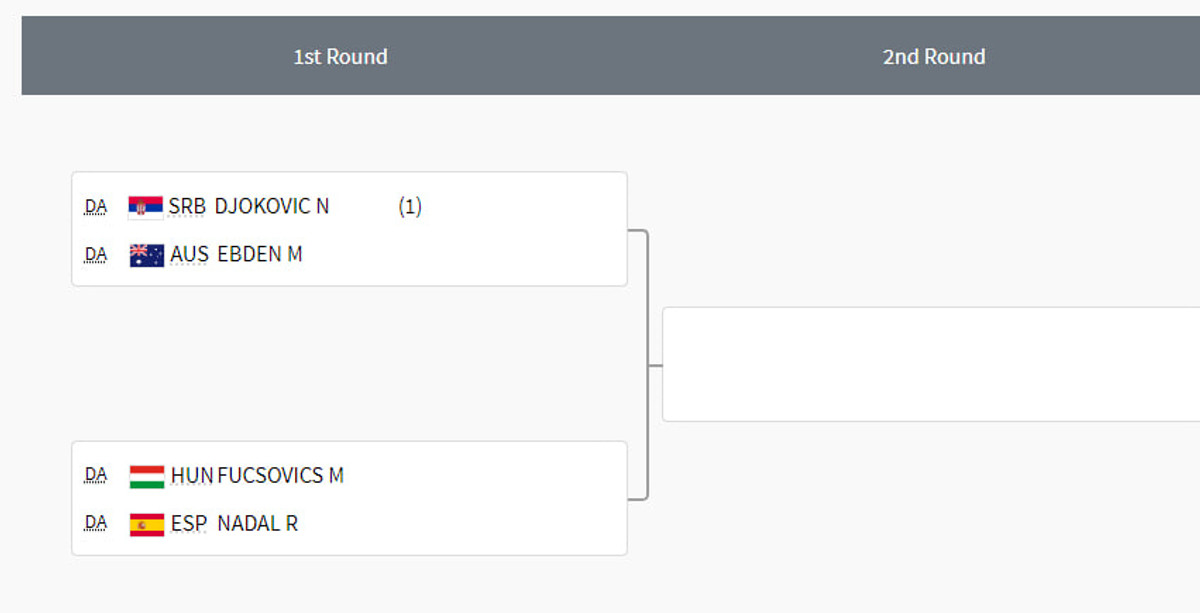The width and height of the screenshot is (1200, 613).
Task: Open player FUCSOVICS M
Action: tap(280, 476)
